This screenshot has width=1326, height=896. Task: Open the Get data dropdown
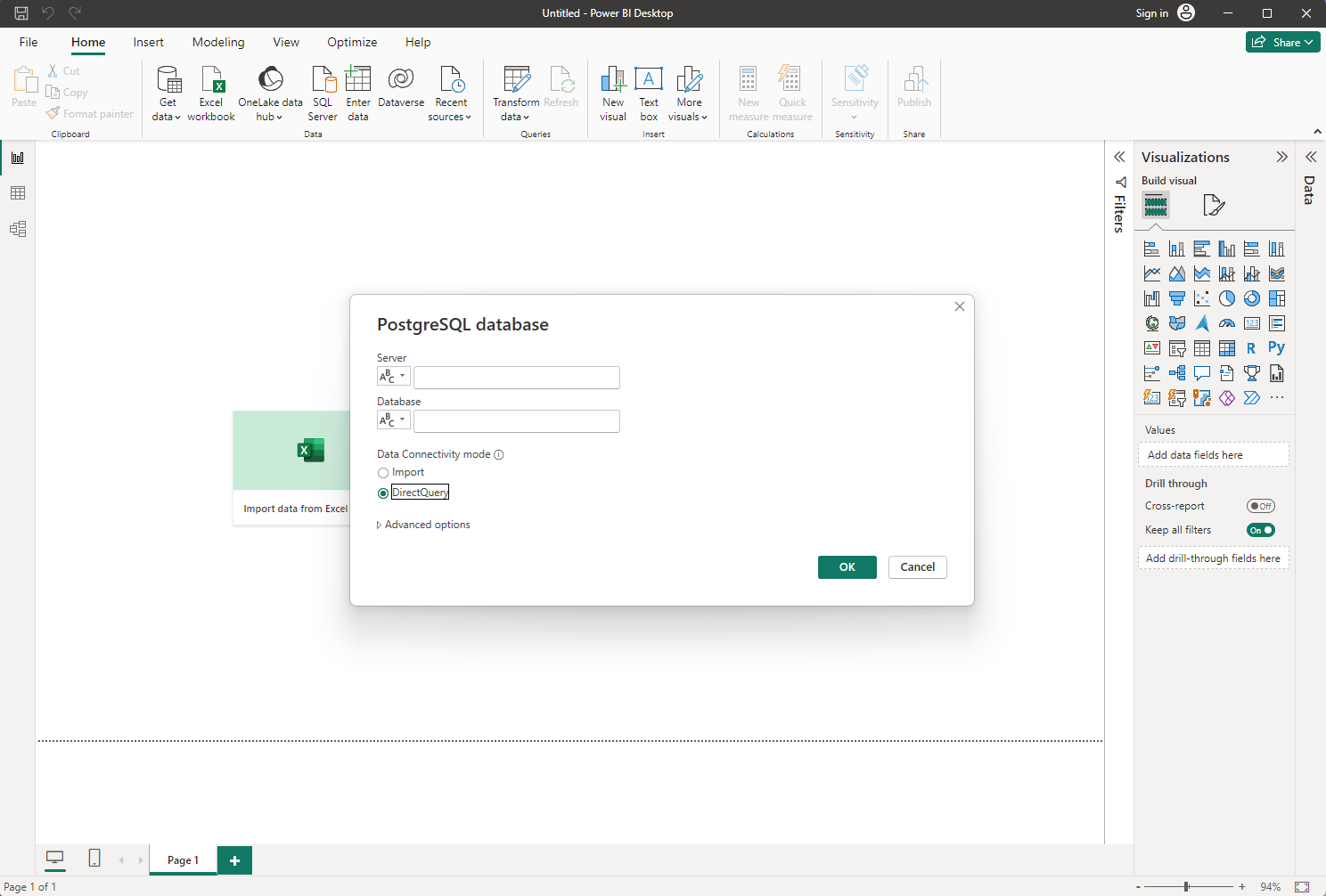168,94
